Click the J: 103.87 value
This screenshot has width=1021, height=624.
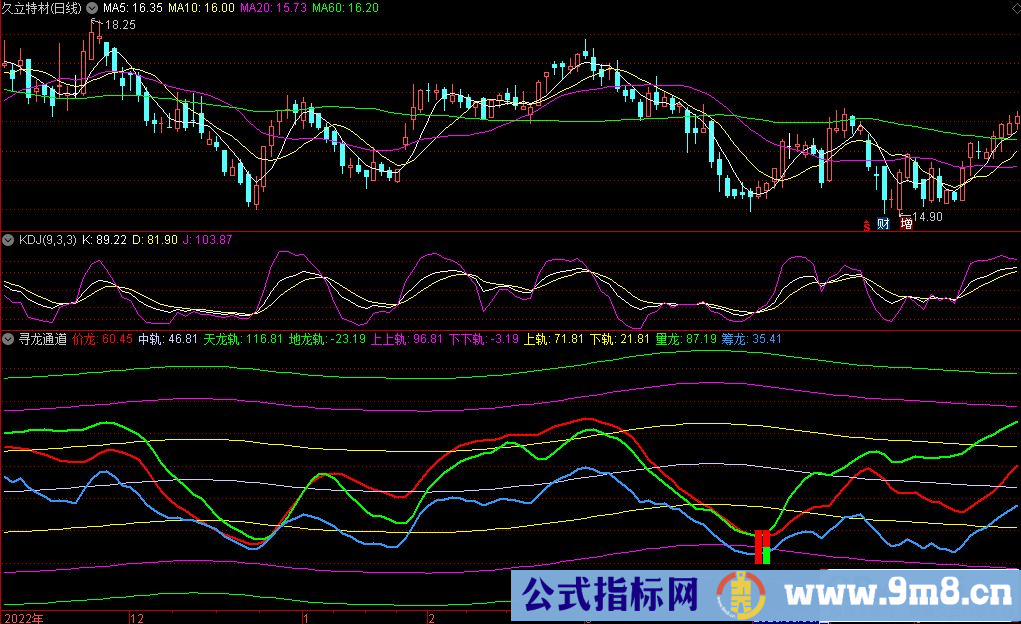click(x=207, y=240)
